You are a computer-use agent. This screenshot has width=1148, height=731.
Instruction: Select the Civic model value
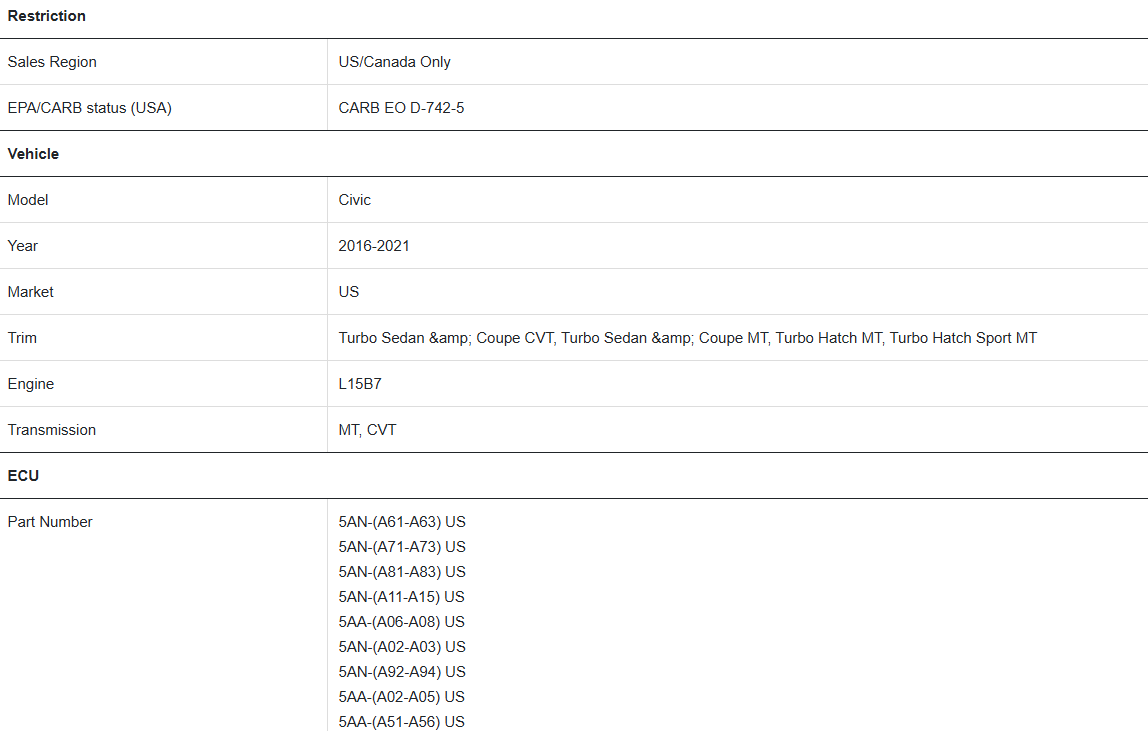coord(354,200)
